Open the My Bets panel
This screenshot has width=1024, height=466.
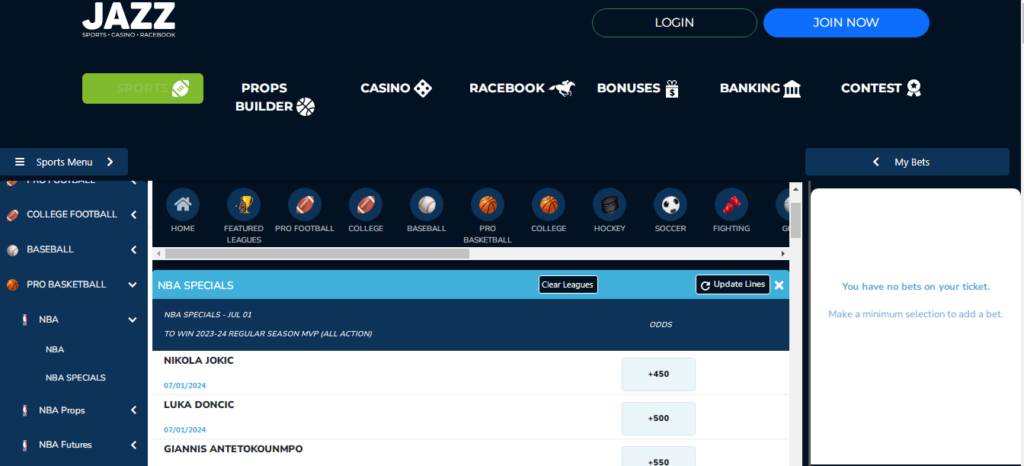(x=907, y=162)
